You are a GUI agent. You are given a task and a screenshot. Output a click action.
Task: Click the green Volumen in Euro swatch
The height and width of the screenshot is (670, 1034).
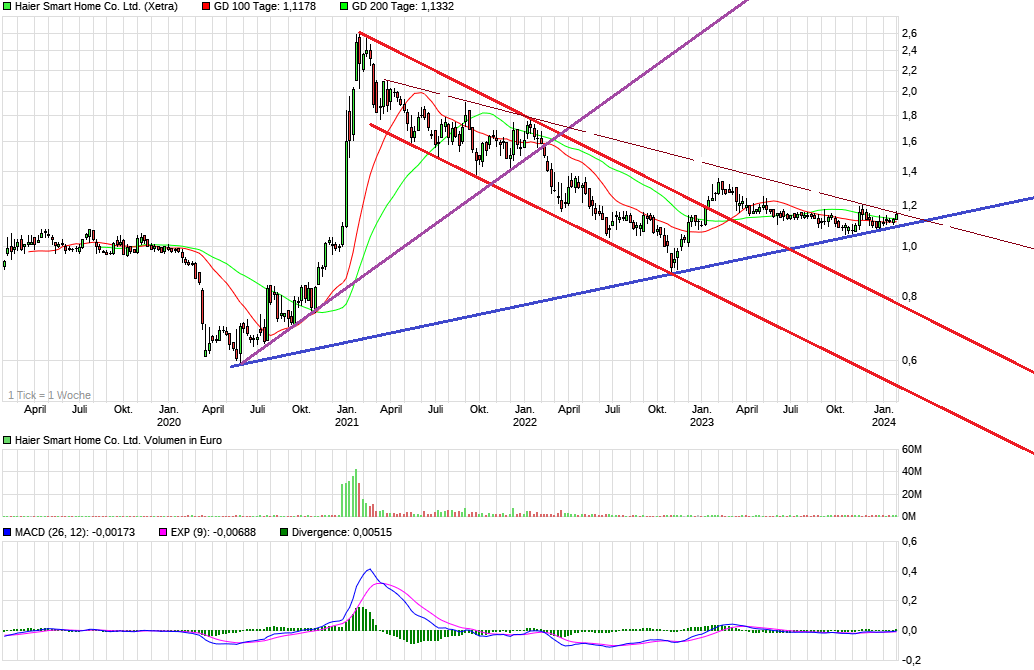[7, 441]
